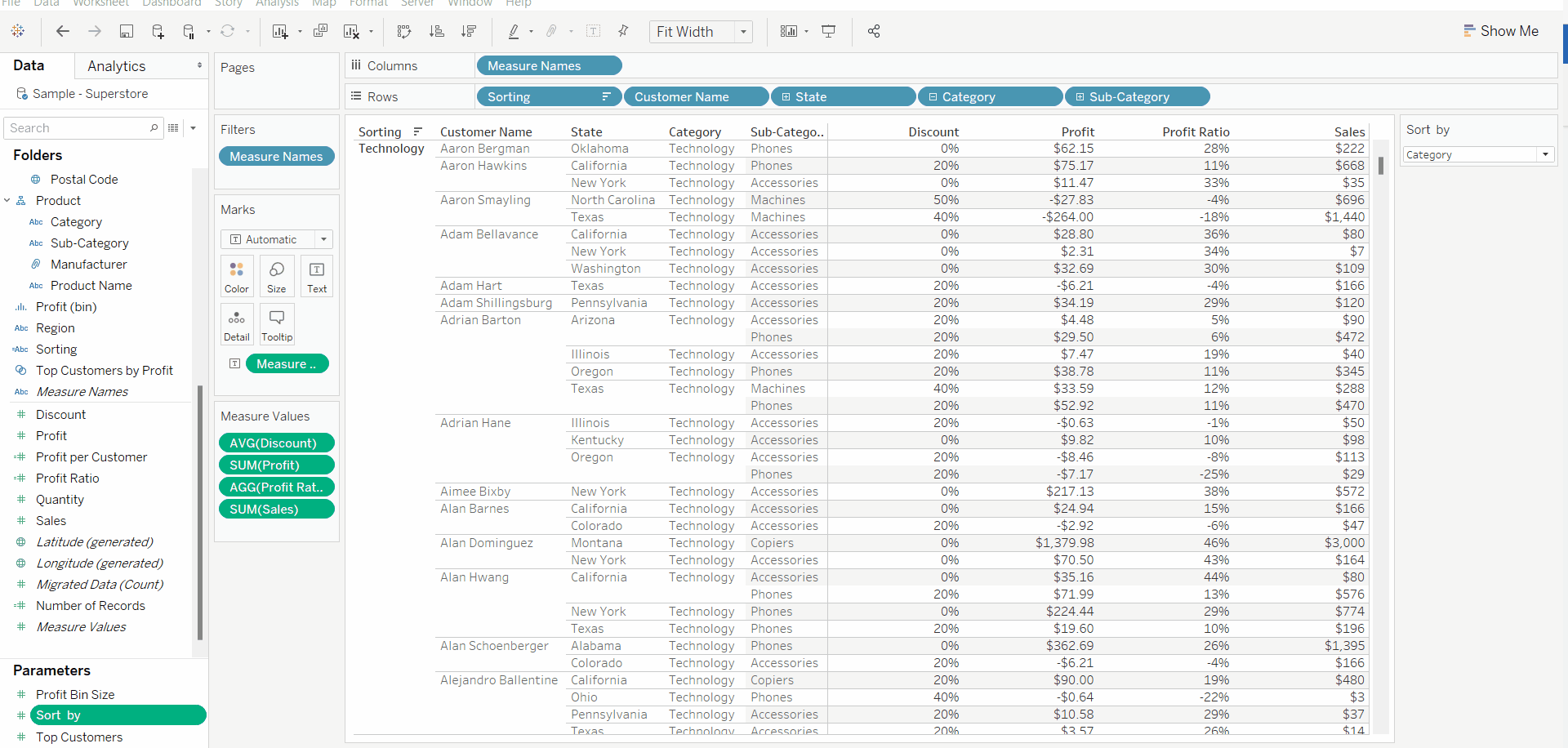Click the magnifier icon in the search box
This screenshot has width=1568, height=748.
pyautogui.click(x=154, y=128)
